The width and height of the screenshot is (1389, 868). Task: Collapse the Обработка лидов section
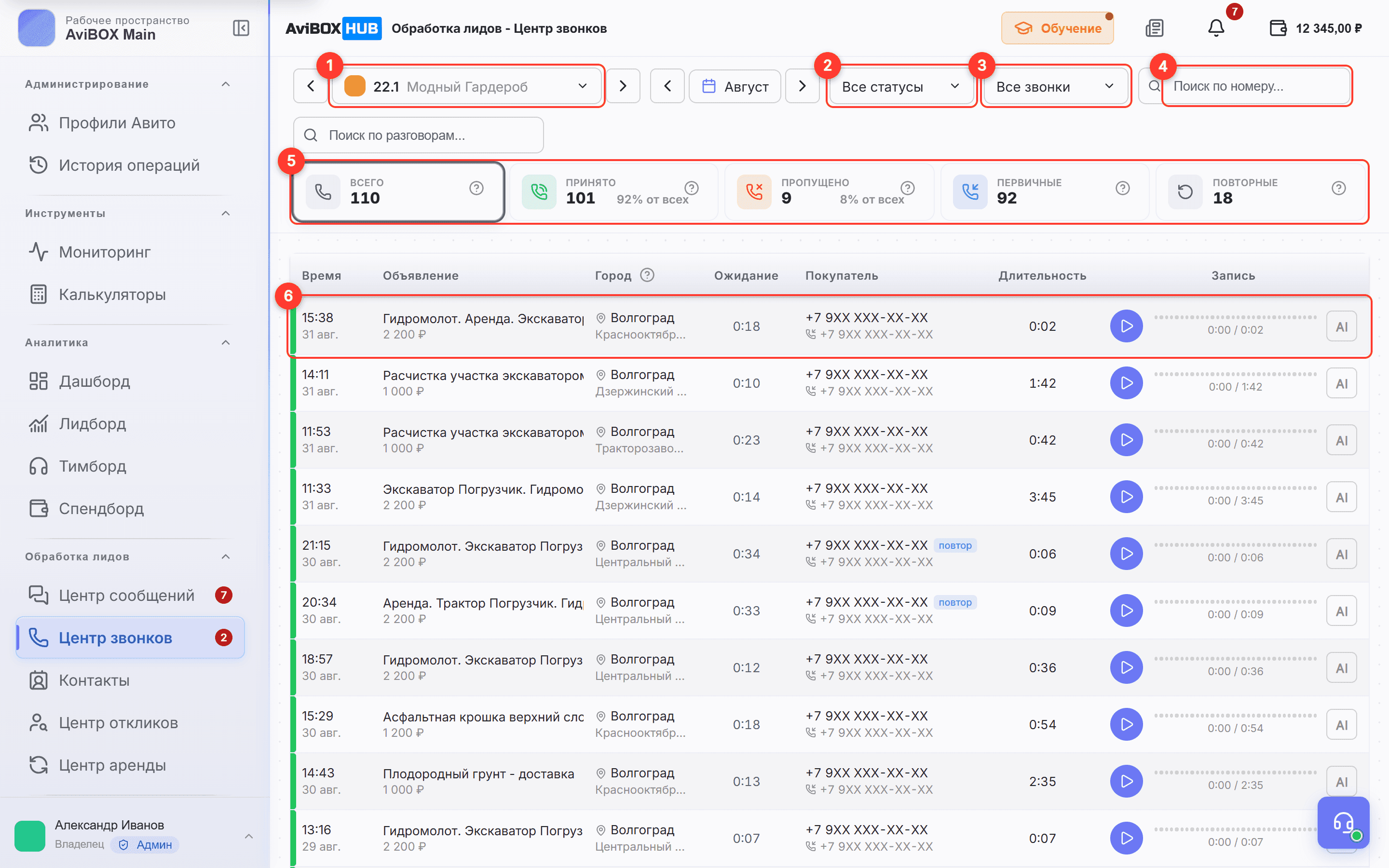click(226, 557)
